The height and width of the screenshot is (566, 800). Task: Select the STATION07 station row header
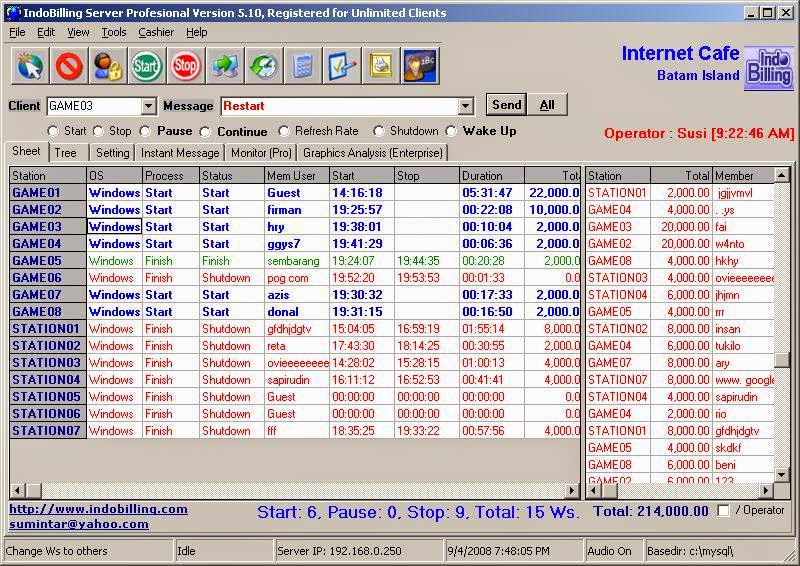coord(48,431)
